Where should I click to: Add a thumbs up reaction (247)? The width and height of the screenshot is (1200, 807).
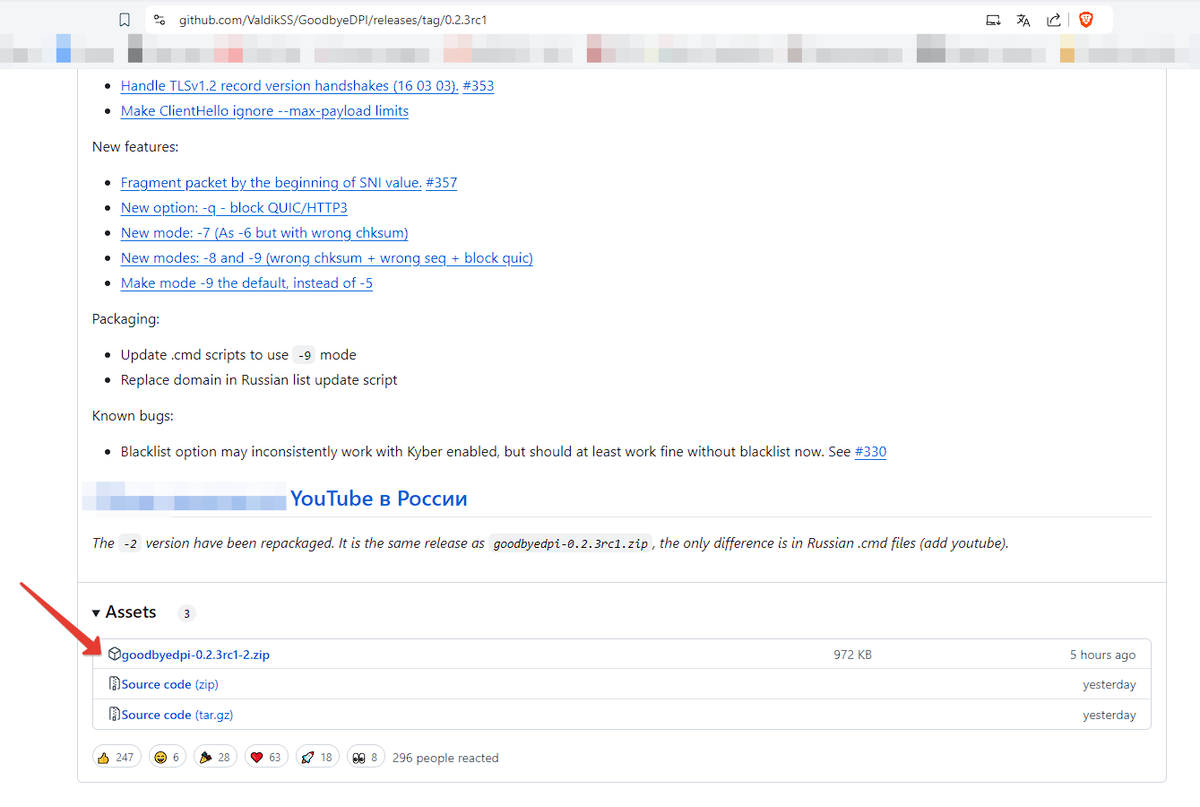pos(117,757)
